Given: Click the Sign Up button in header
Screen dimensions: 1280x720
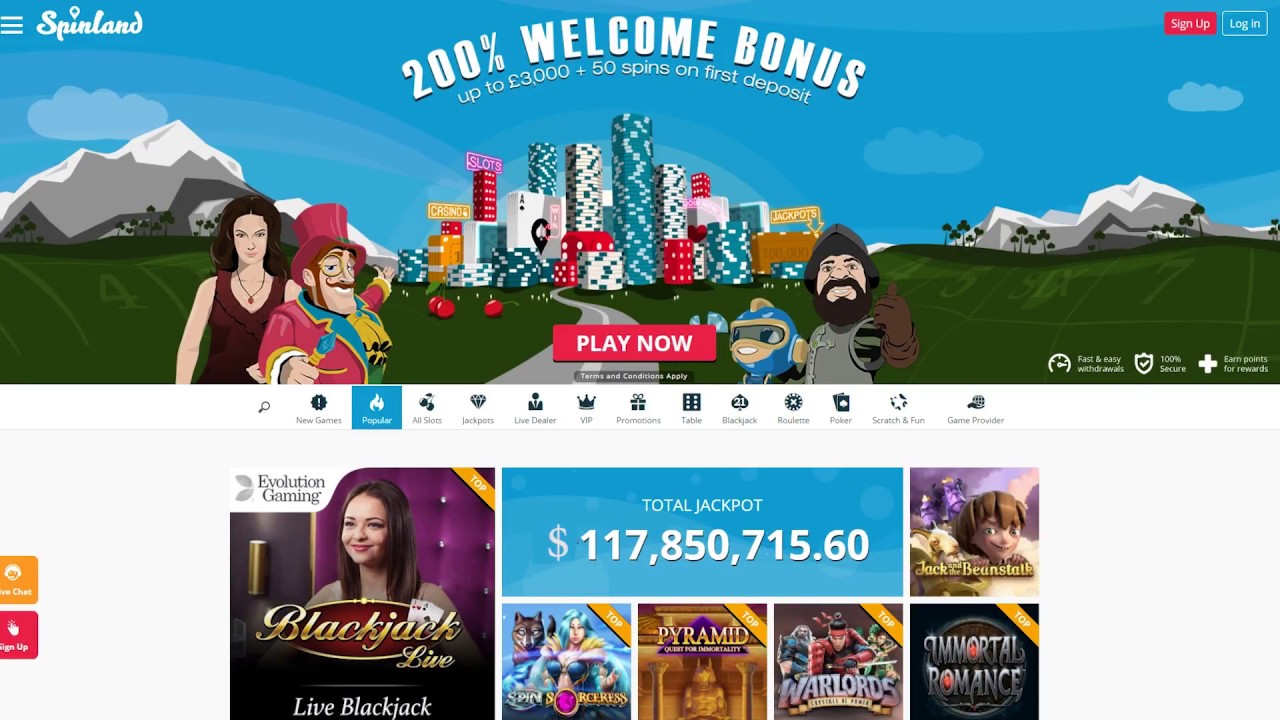Looking at the screenshot, I should point(1190,24).
